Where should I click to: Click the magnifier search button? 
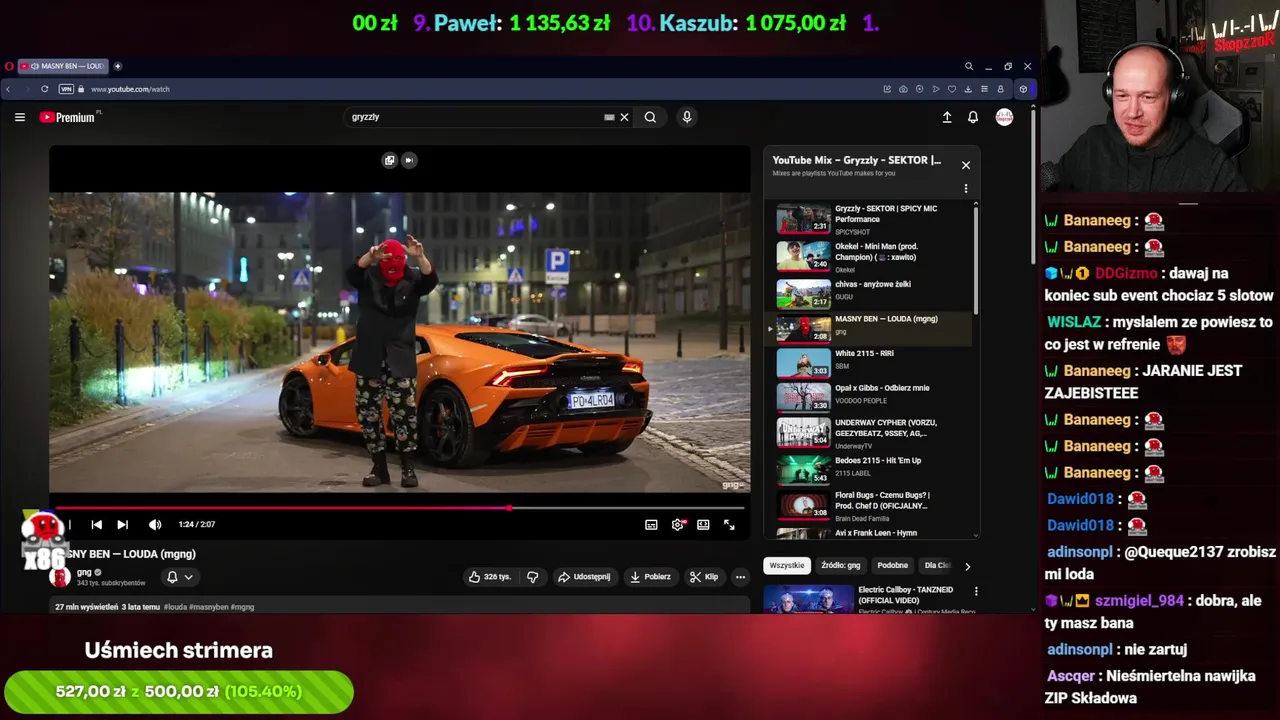(650, 117)
